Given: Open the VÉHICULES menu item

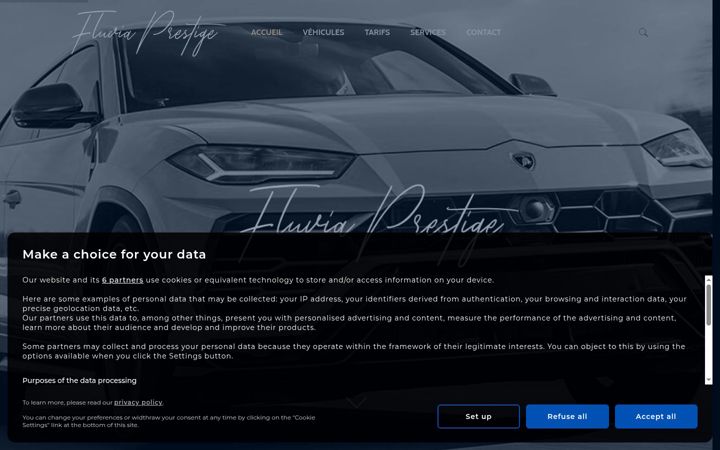Looking at the screenshot, I should (323, 32).
